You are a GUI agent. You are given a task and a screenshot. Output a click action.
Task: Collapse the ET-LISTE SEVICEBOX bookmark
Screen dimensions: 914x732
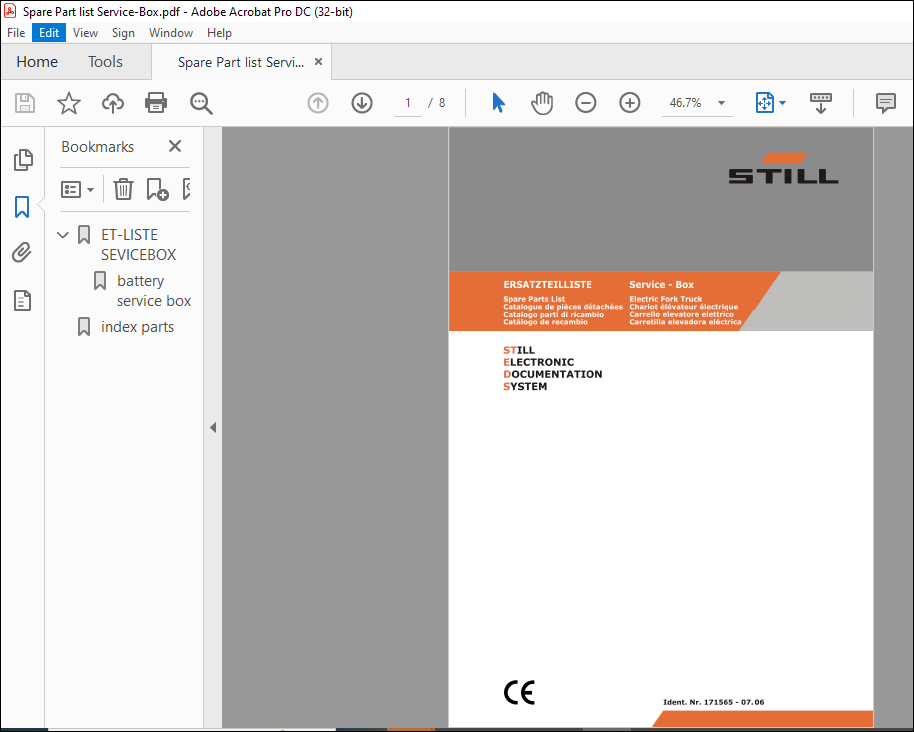(x=63, y=235)
